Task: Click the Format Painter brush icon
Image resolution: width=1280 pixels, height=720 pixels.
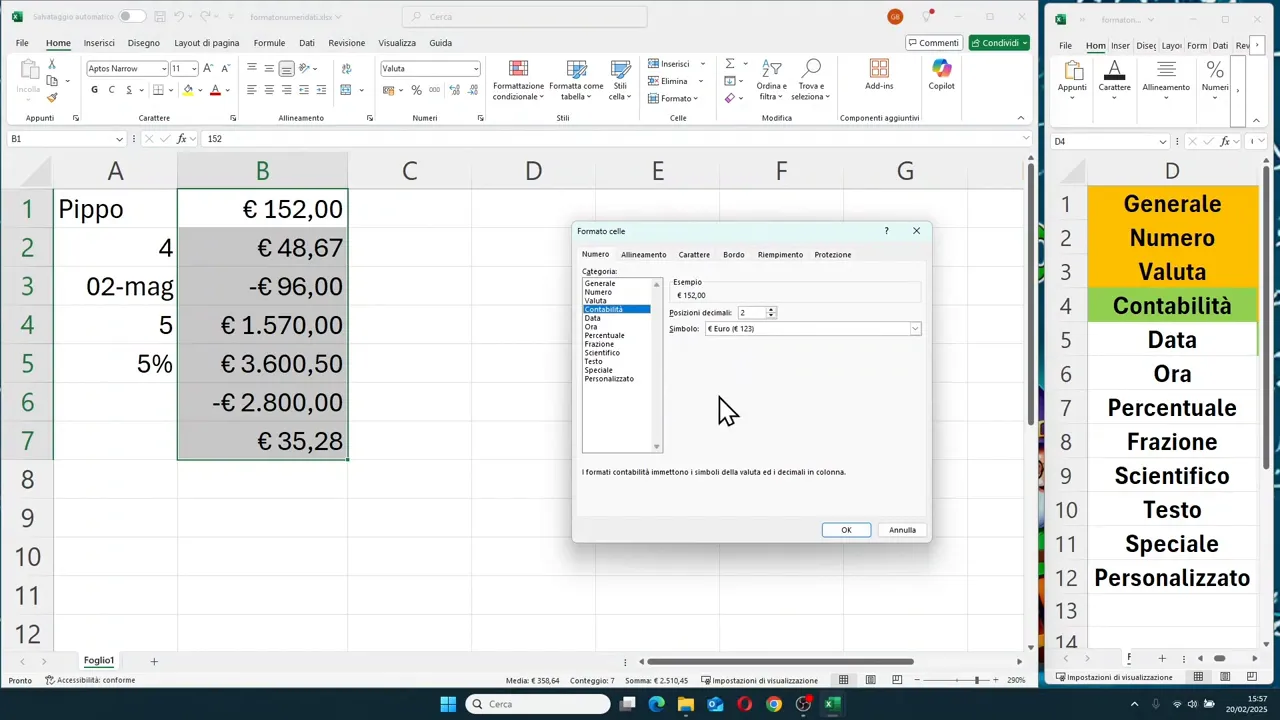Action: [52, 97]
